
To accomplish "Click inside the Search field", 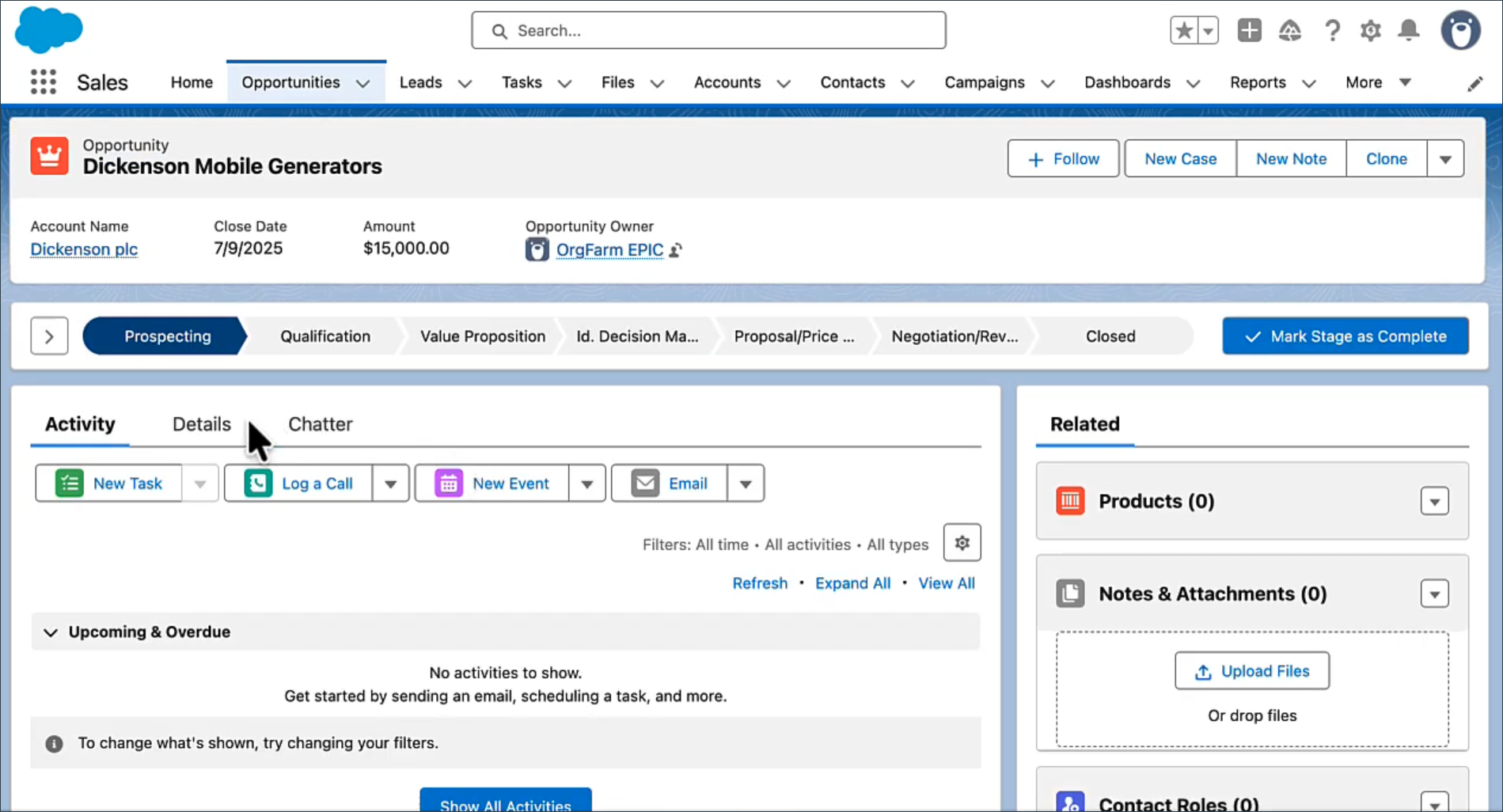I will (708, 30).
